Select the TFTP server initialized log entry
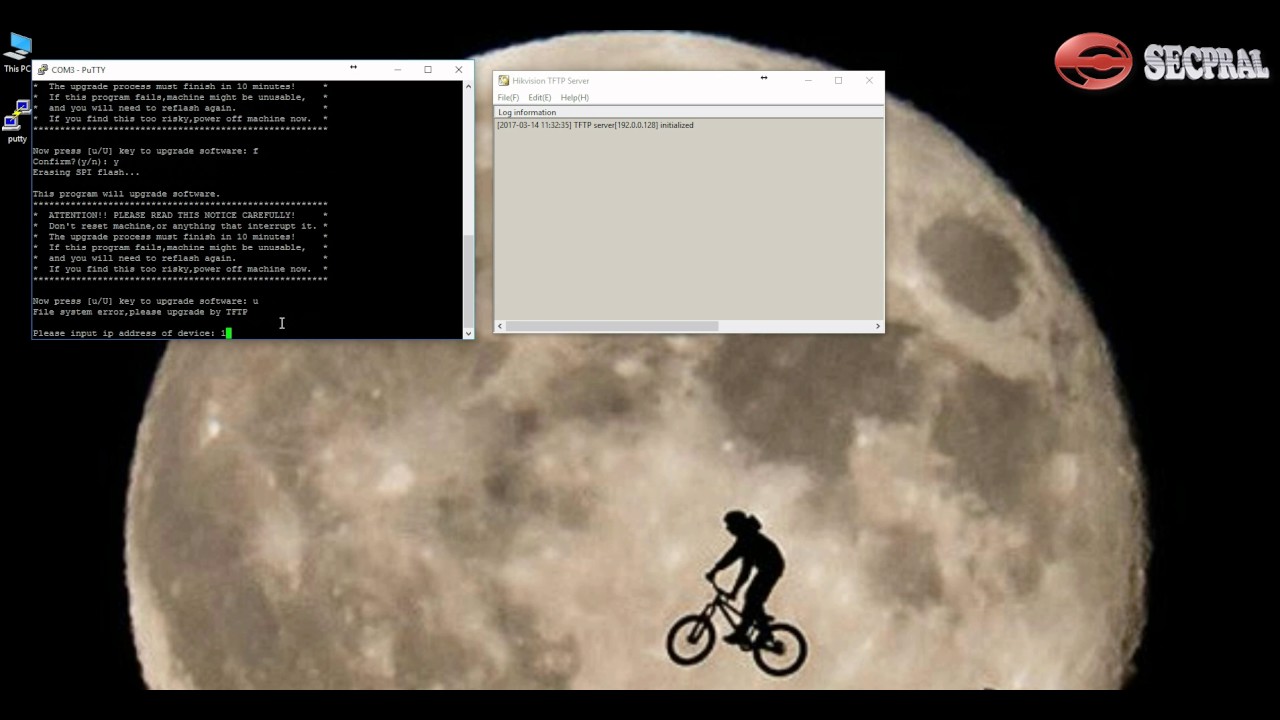 point(595,126)
